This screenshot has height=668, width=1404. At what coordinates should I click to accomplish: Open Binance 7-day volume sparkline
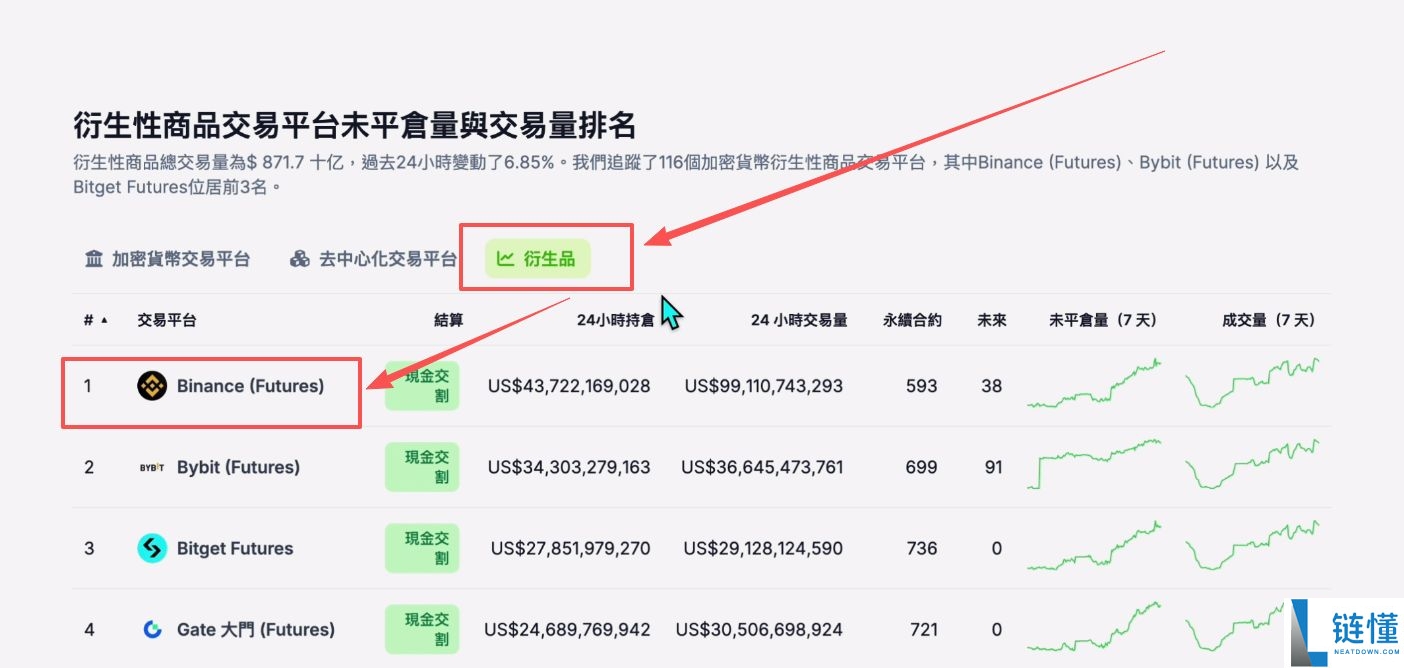(x=1252, y=384)
